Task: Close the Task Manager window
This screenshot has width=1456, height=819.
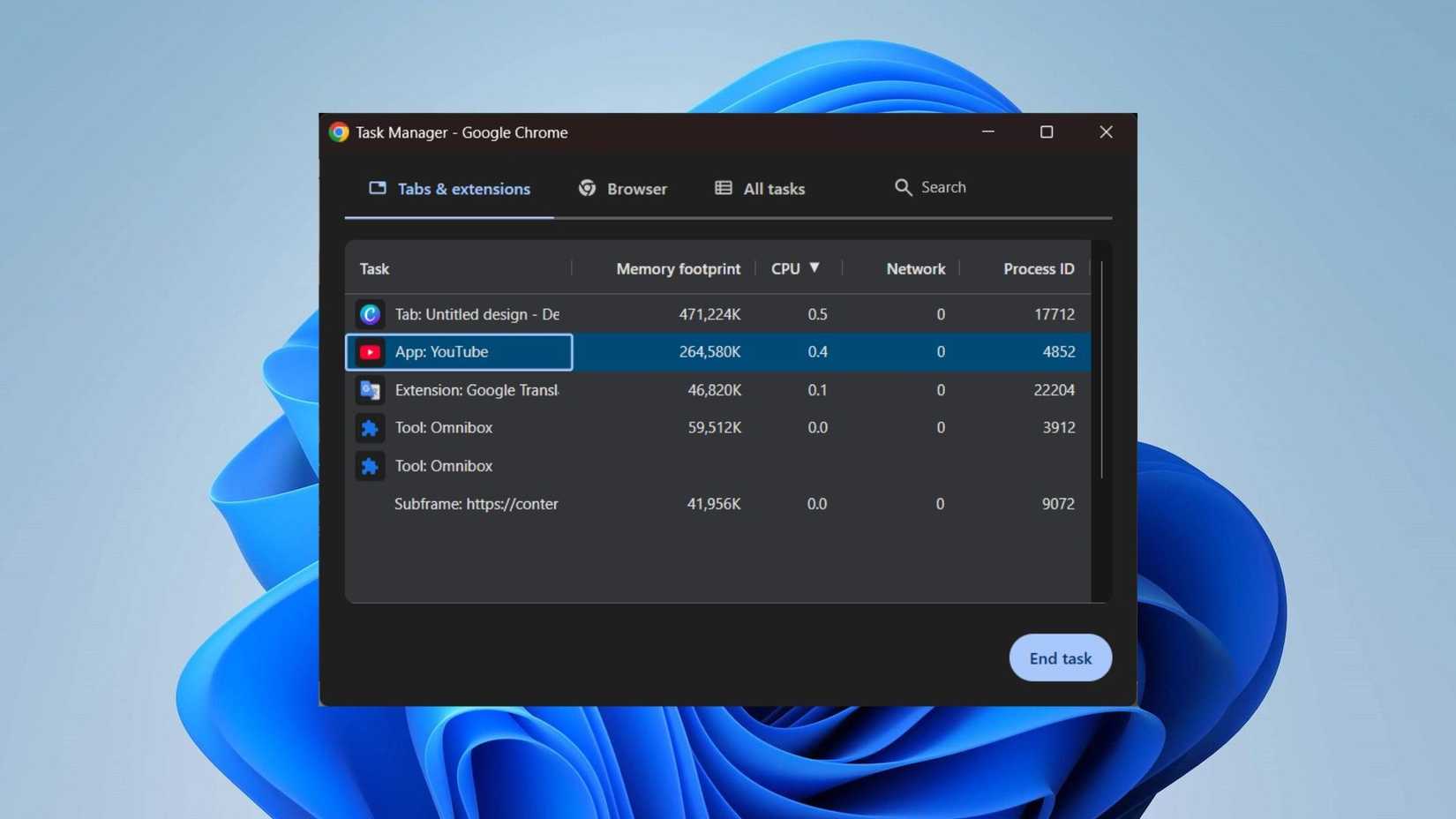Action: (x=1106, y=132)
